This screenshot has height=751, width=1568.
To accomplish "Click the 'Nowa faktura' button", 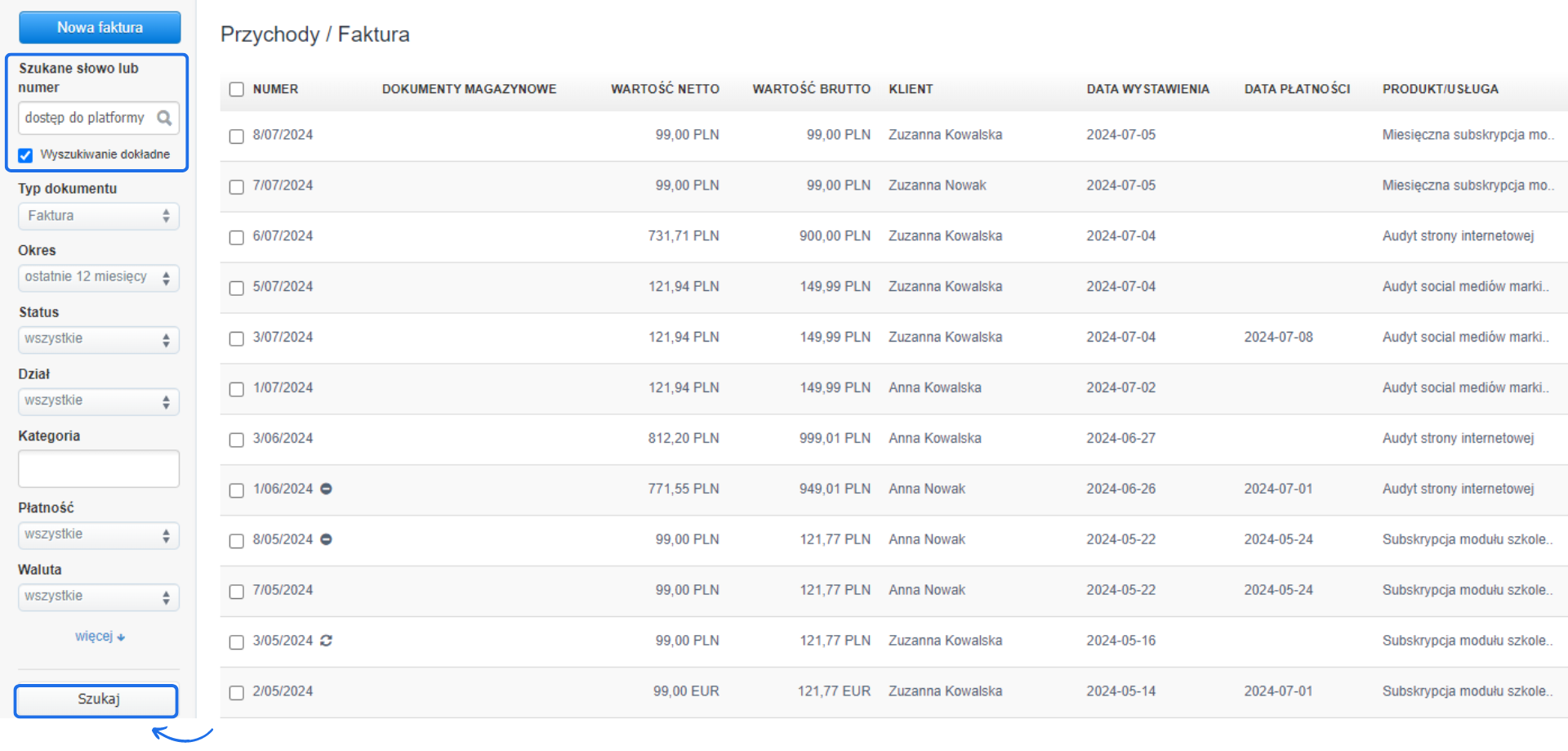I will (x=100, y=28).
